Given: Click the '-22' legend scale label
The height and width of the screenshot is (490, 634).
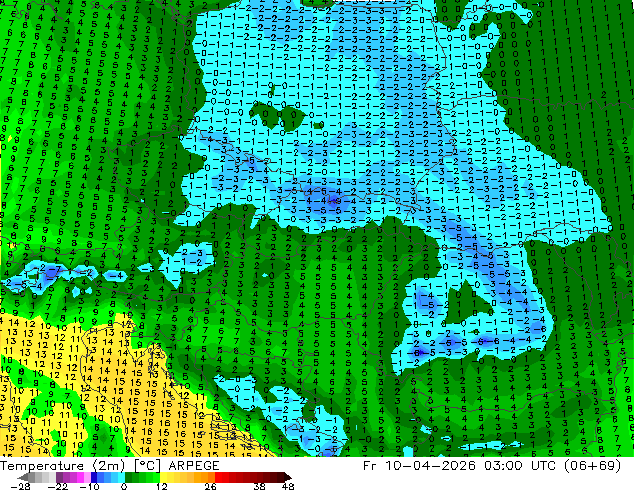Looking at the screenshot, I should (x=58, y=486).
